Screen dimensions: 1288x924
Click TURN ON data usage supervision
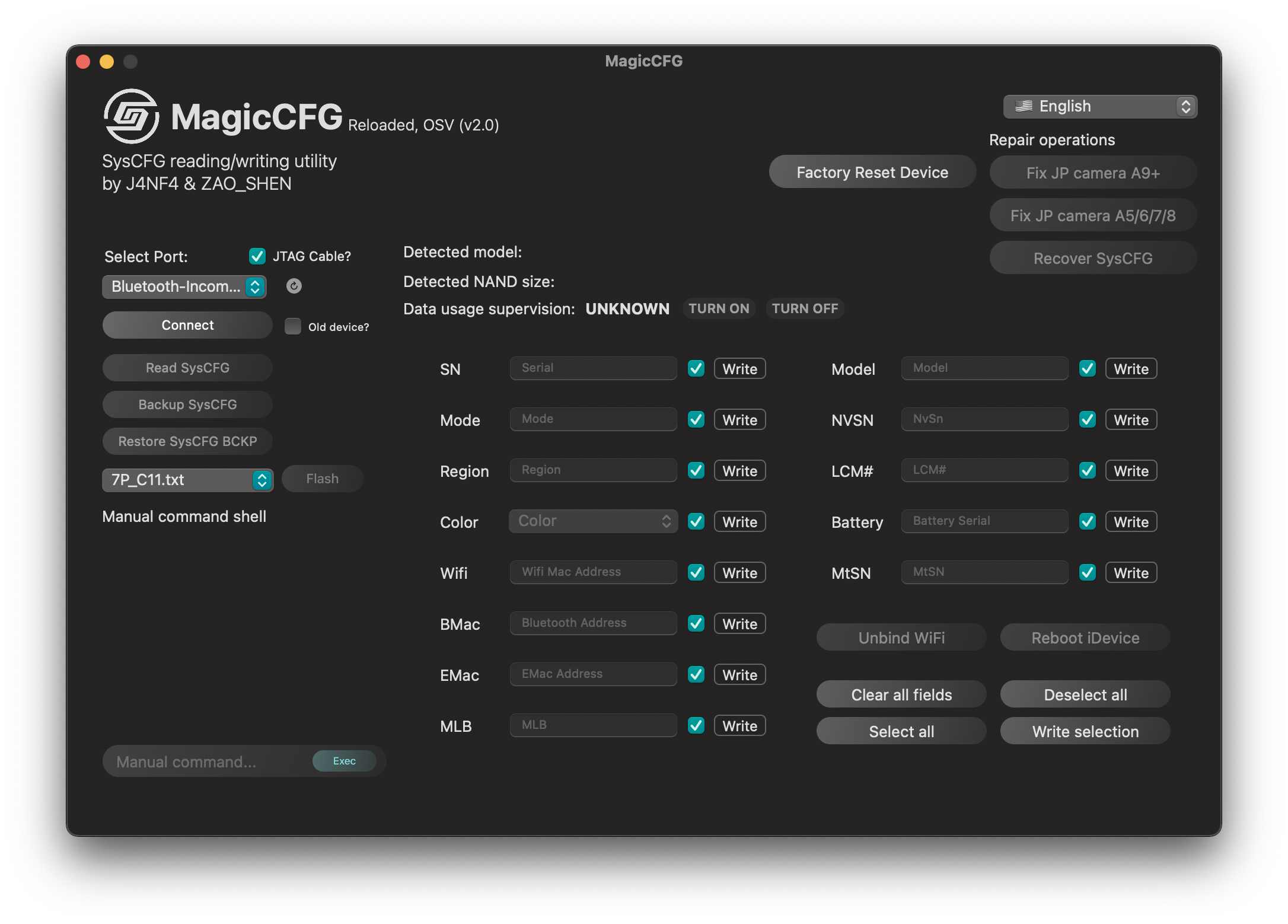719,309
